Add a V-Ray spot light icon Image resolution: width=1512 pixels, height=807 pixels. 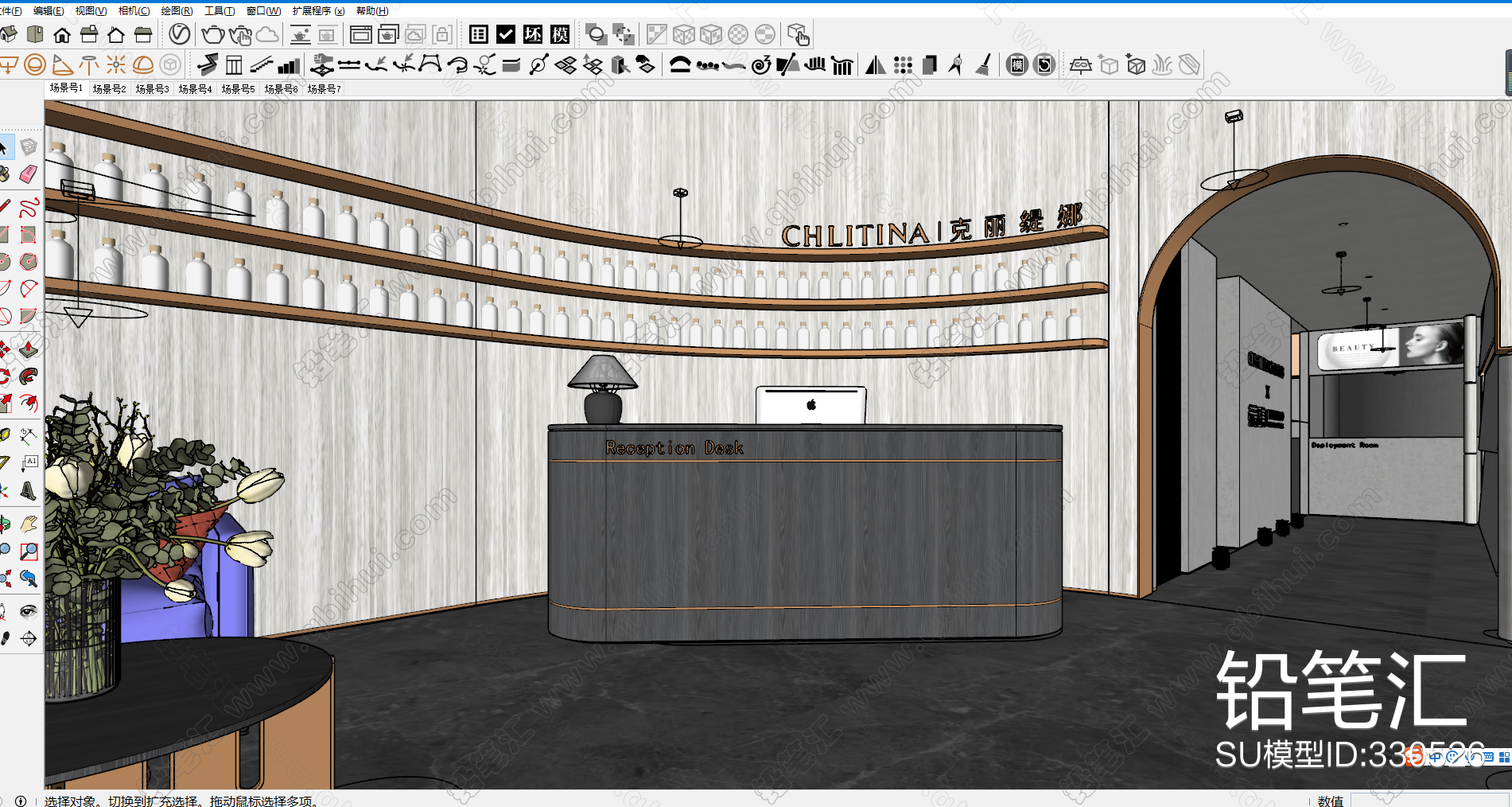click(62, 64)
